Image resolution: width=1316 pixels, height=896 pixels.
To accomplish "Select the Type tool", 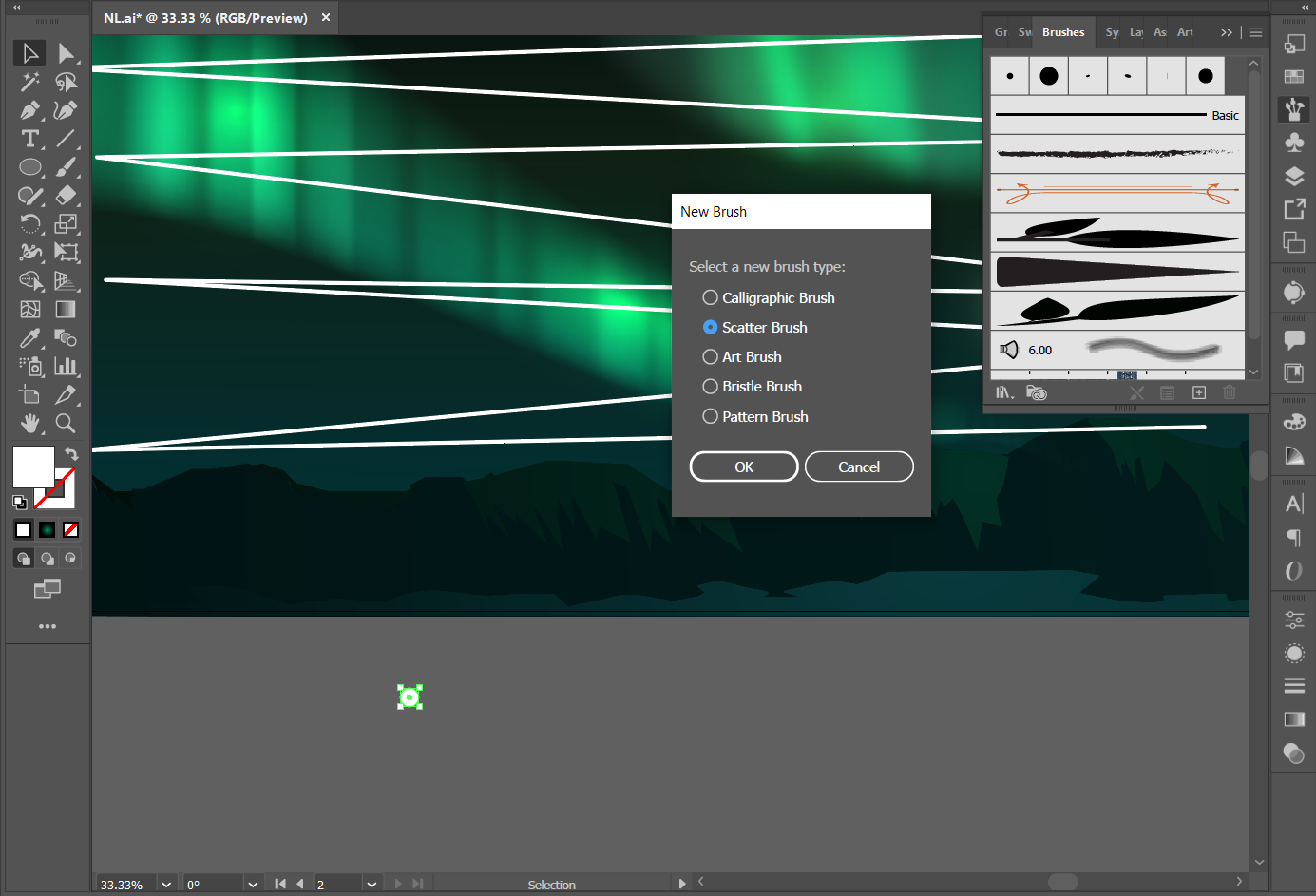I will [x=30, y=139].
